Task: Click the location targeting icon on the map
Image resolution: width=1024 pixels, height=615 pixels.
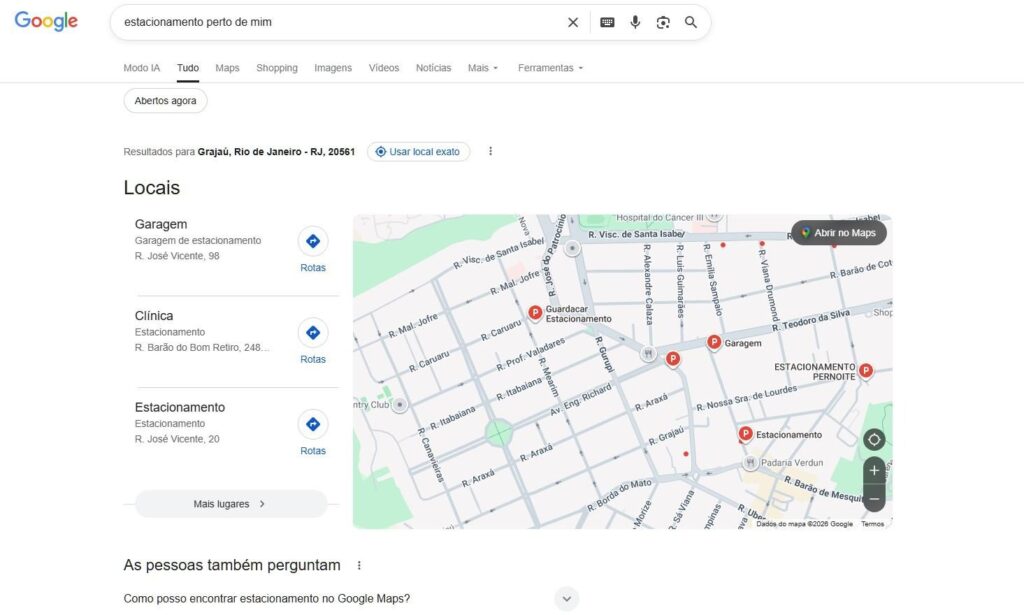Action: click(873, 440)
